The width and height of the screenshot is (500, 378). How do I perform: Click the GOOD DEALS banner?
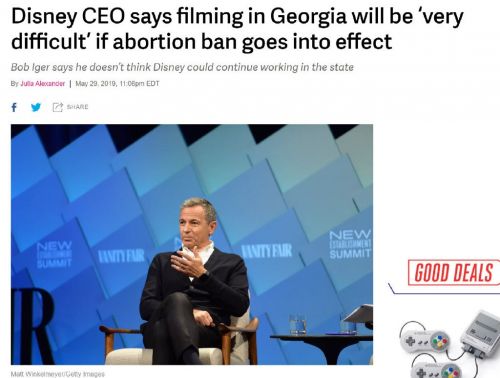454,272
